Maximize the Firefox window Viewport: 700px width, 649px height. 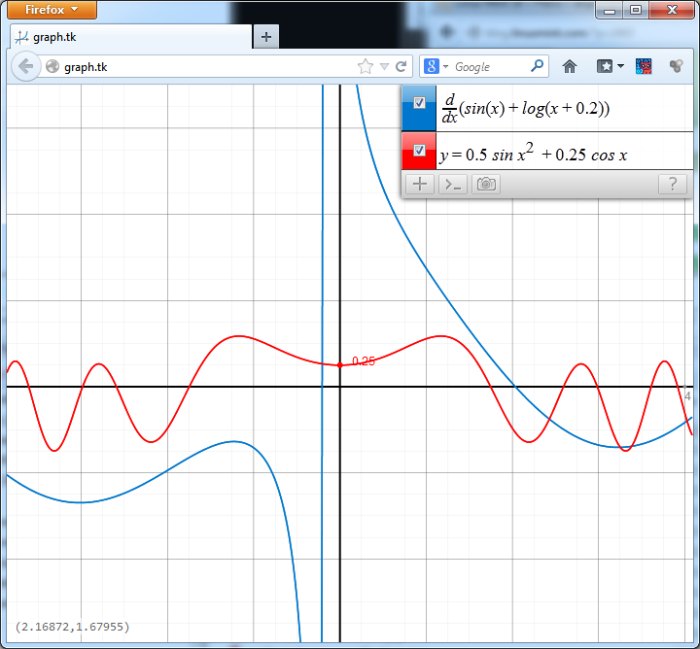pyautogui.click(x=636, y=10)
